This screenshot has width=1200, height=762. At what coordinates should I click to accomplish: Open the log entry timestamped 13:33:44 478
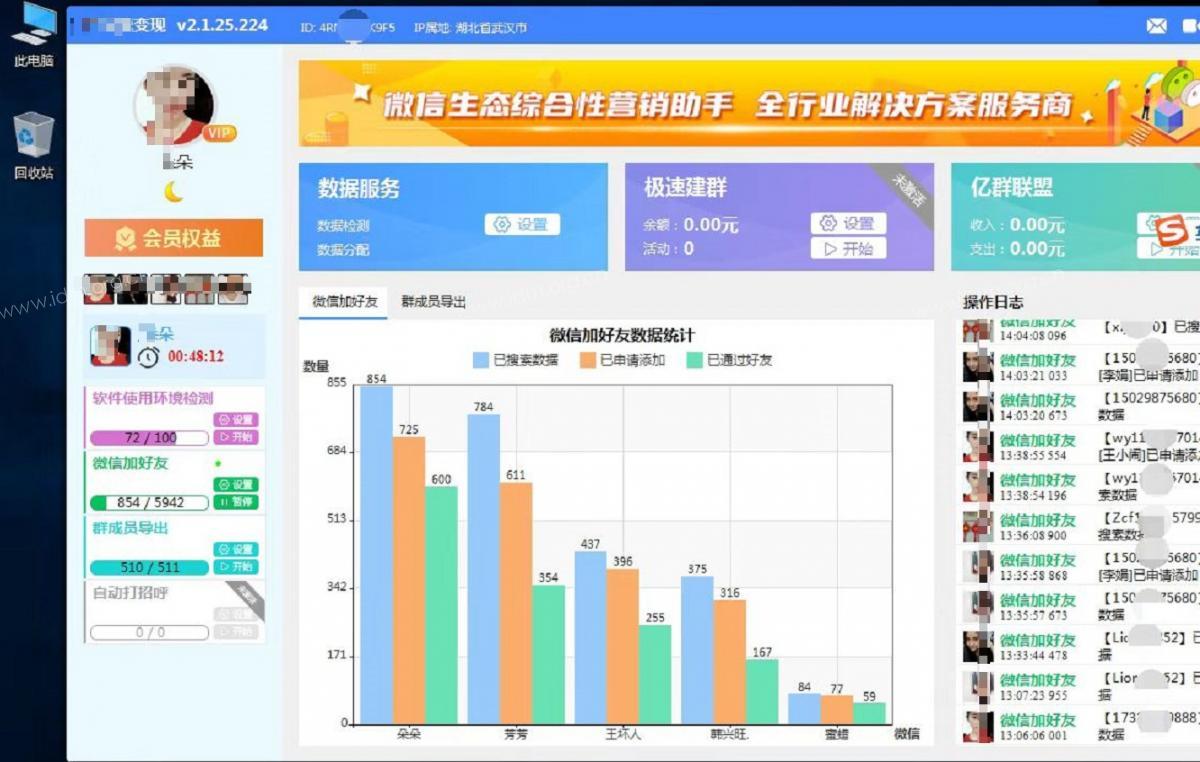1080,647
